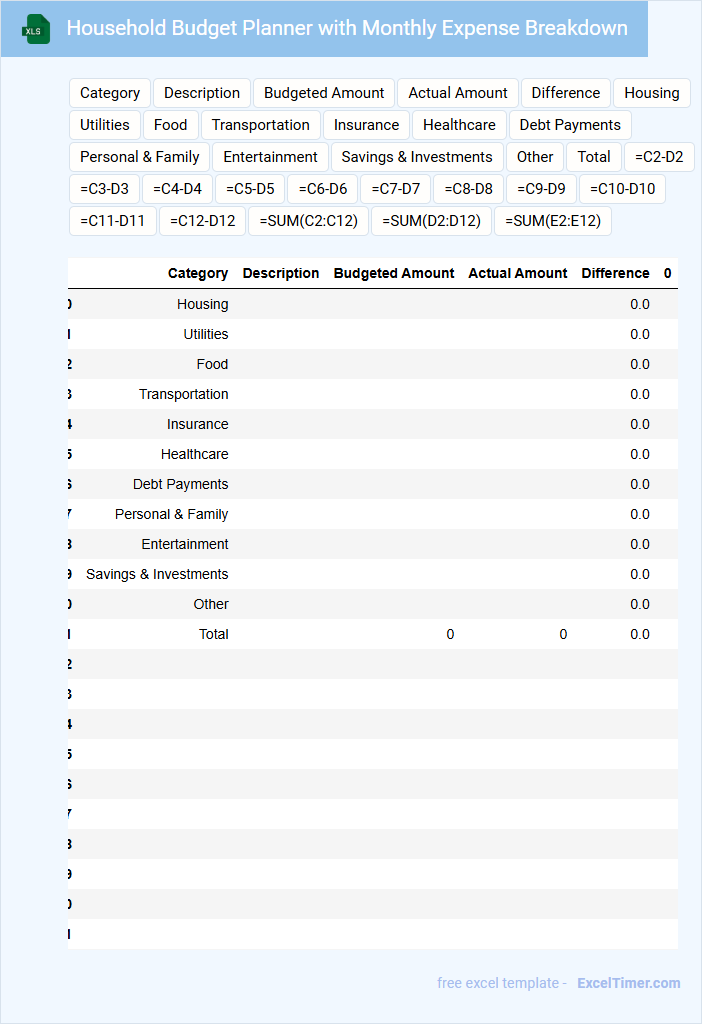Select the Budgeted Amount tag
The width and height of the screenshot is (702, 1024).
tap(324, 93)
